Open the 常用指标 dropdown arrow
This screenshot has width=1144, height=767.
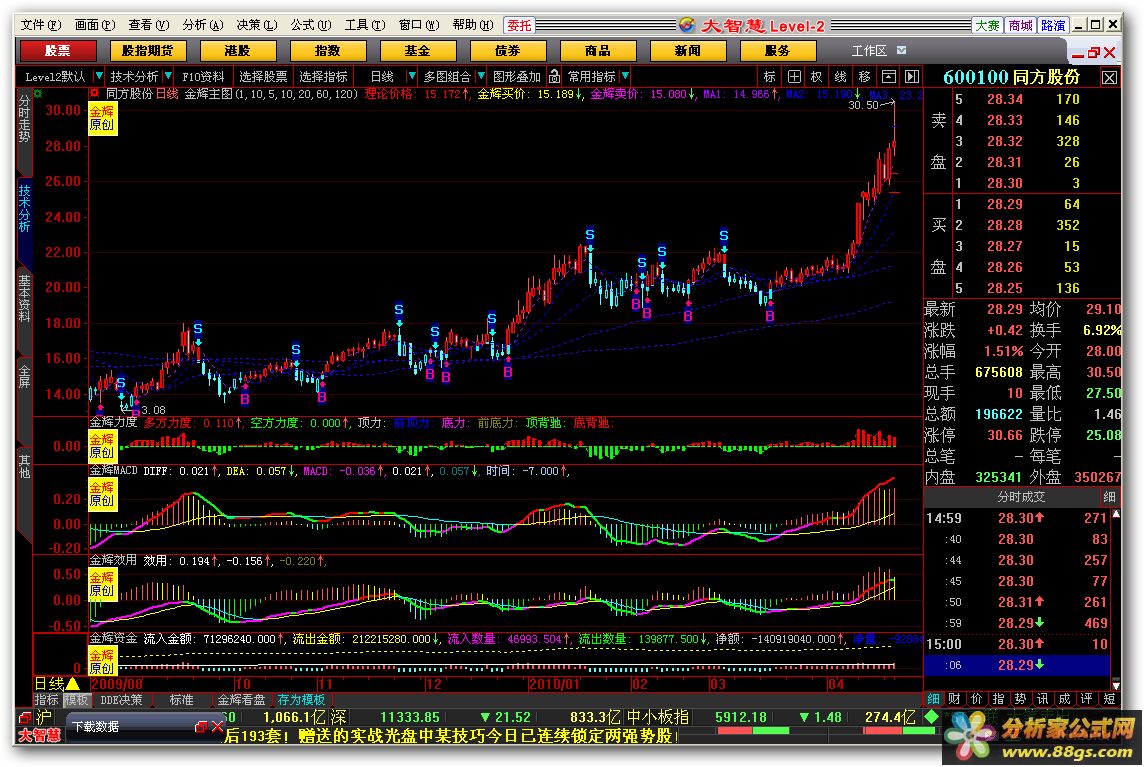(625, 76)
